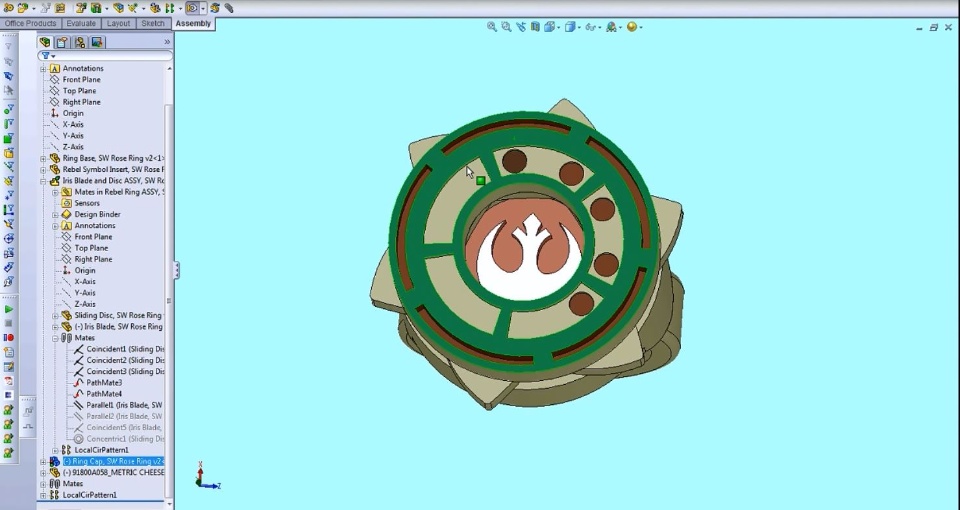This screenshot has height=510, width=960.
Task: Expand the top-level LocalCirPattern1 node at tree bottom
Action: coord(43,495)
